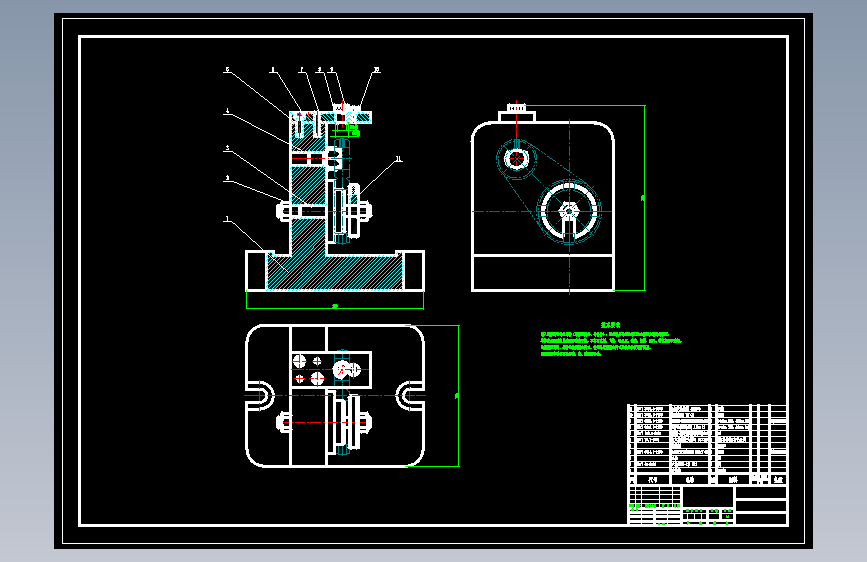Click the left U-shaped slot in plan view
This screenshot has height=562, width=867.
pyautogui.click(x=260, y=396)
